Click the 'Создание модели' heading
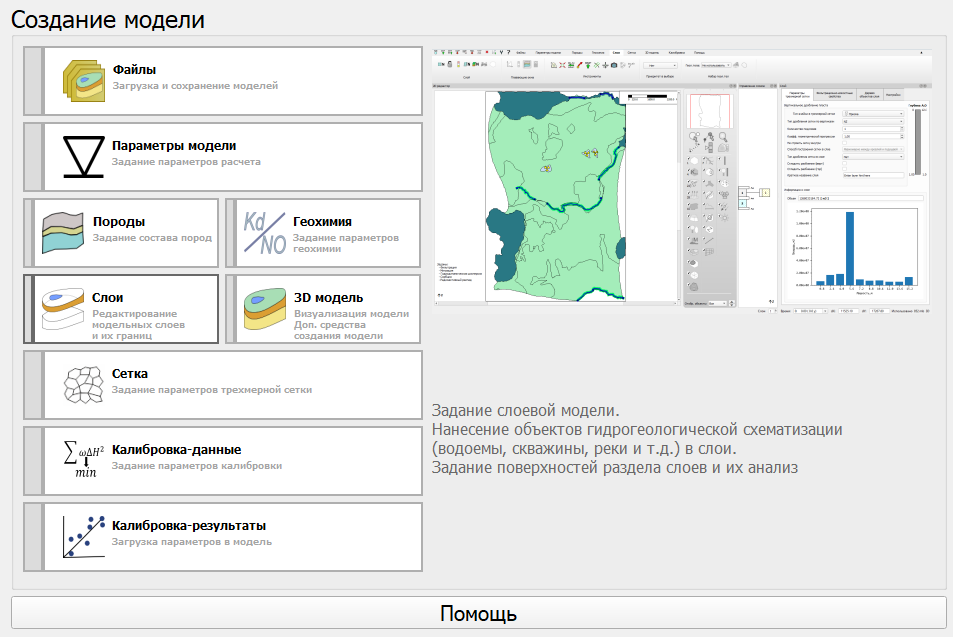This screenshot has width=953, height=637. [x=108, y=19]
